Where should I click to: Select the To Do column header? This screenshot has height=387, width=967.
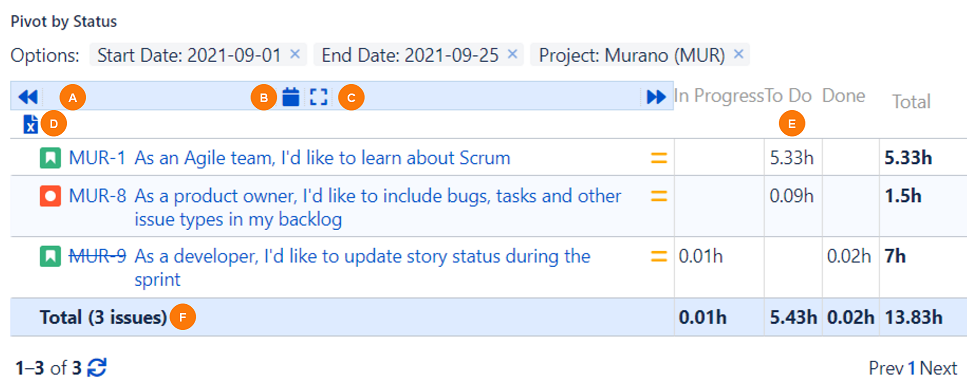(x=788, y=96)
